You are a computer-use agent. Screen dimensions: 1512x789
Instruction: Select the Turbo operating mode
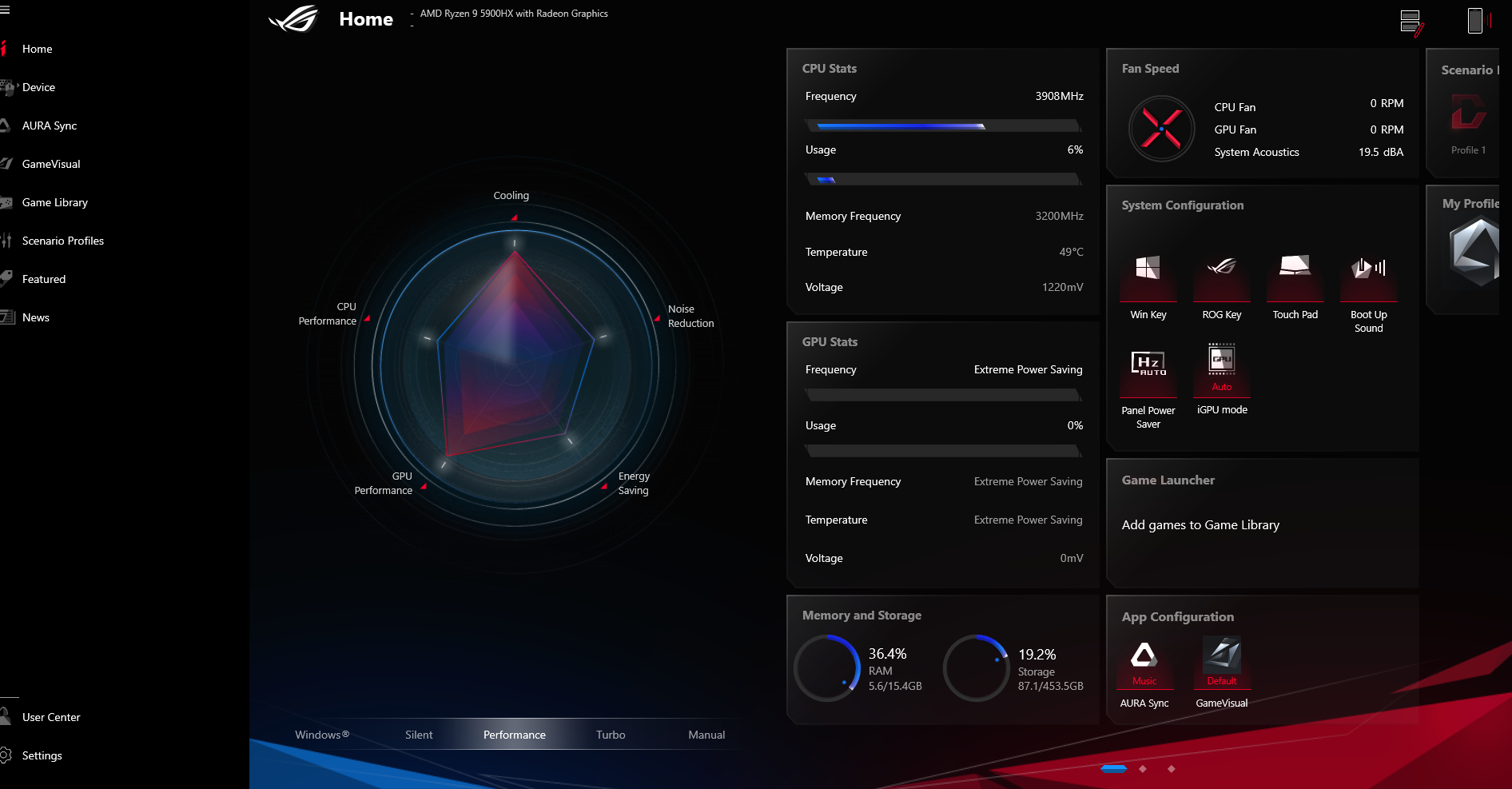pos(611,735)
